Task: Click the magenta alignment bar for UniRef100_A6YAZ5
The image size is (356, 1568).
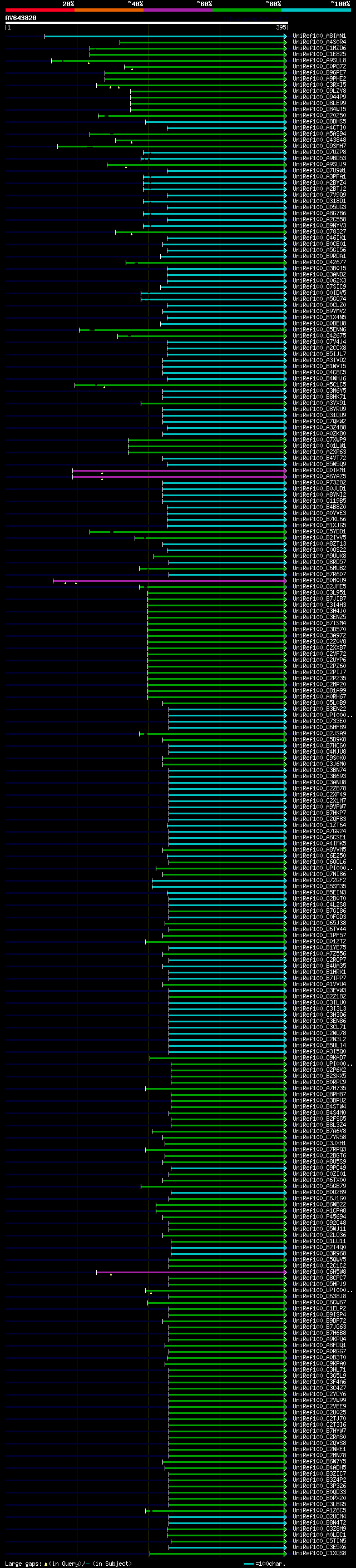Action: pos(179,477)
